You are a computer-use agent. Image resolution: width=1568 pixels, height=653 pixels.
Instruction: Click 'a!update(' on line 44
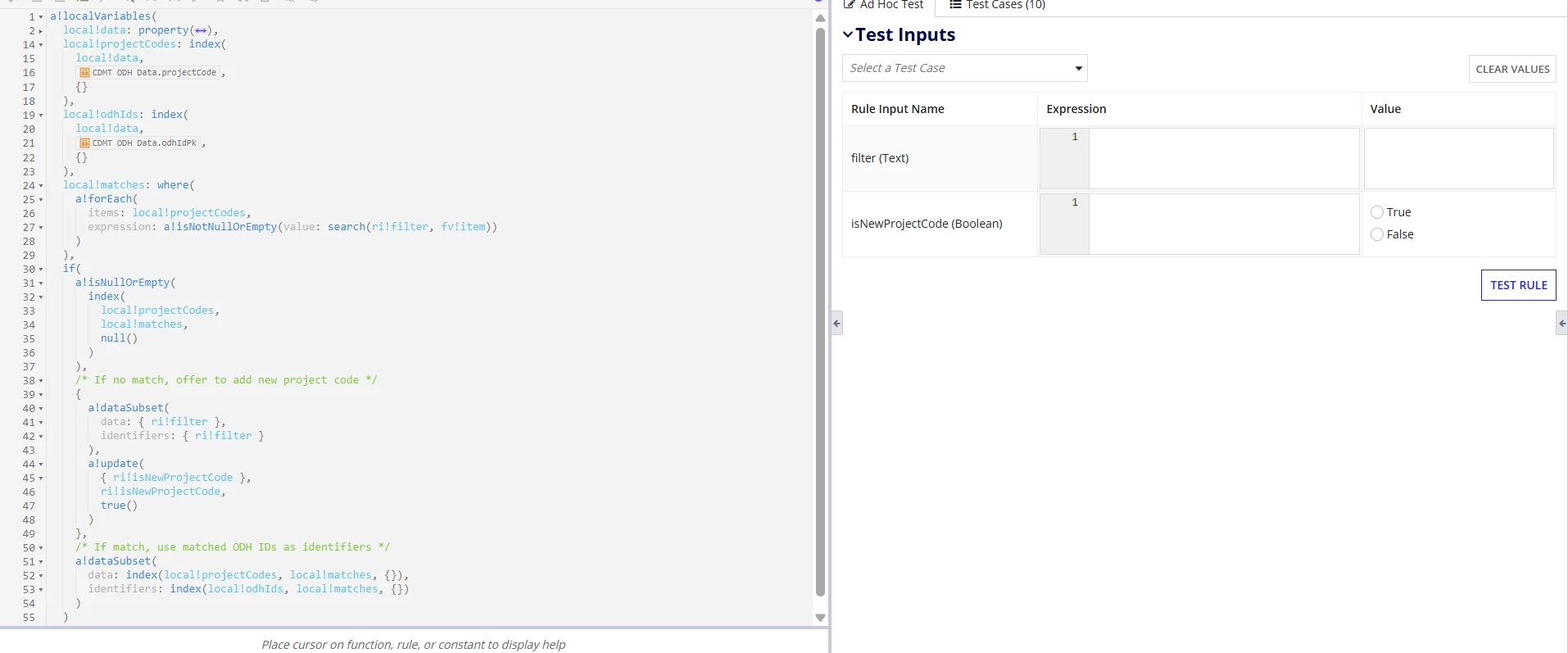coord(116,464)
